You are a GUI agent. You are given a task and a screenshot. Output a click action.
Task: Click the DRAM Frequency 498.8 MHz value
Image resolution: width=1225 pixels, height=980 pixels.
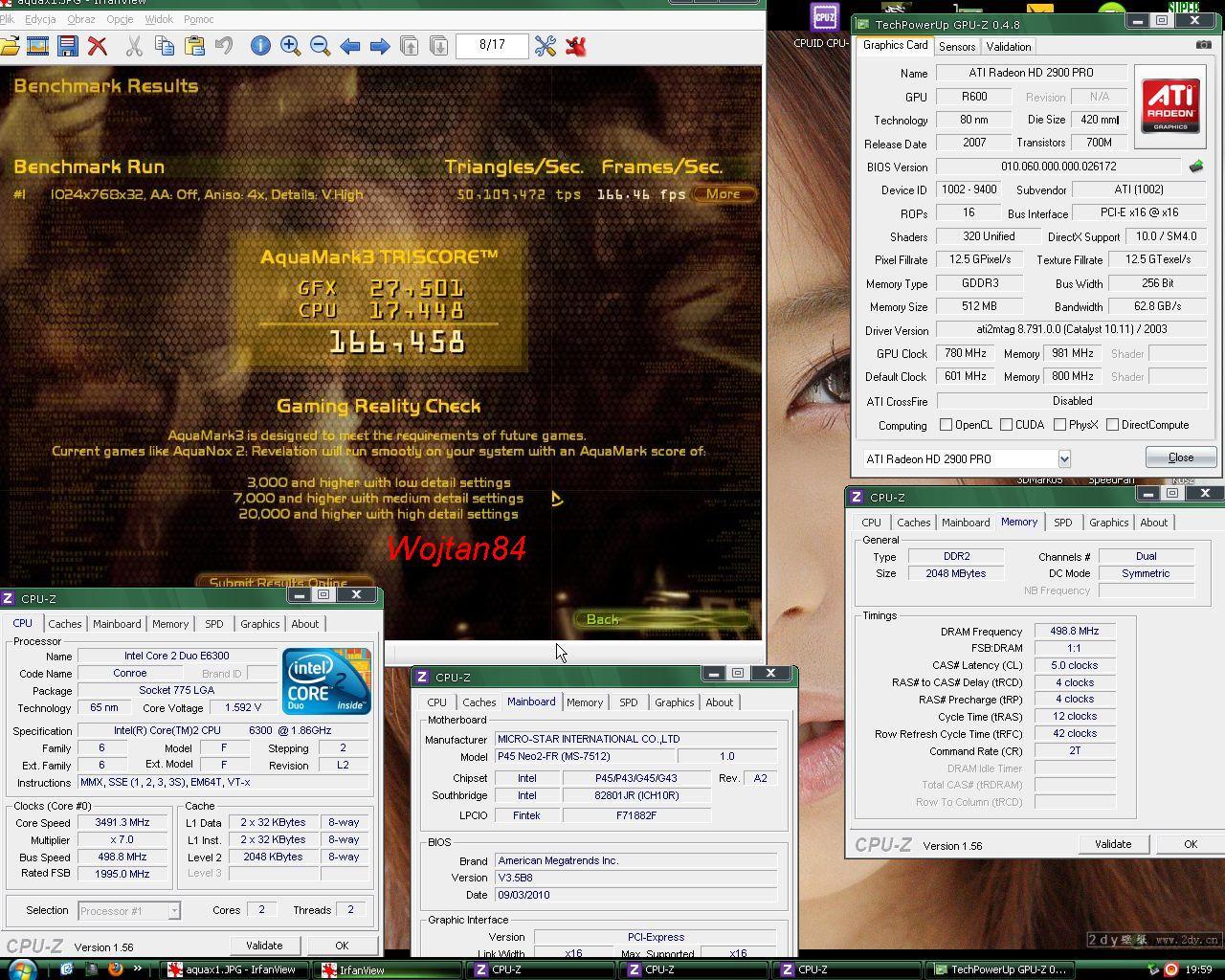pos(1075,632)
